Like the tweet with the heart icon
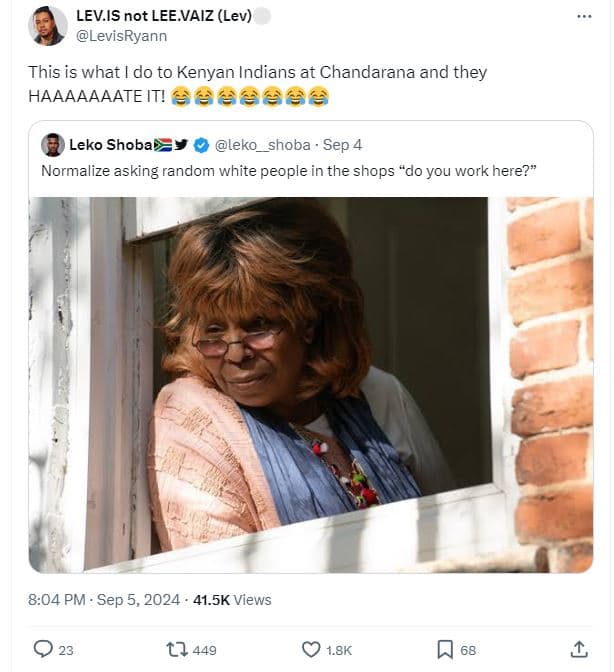614x672 pixels. click(x=311, y=649)
